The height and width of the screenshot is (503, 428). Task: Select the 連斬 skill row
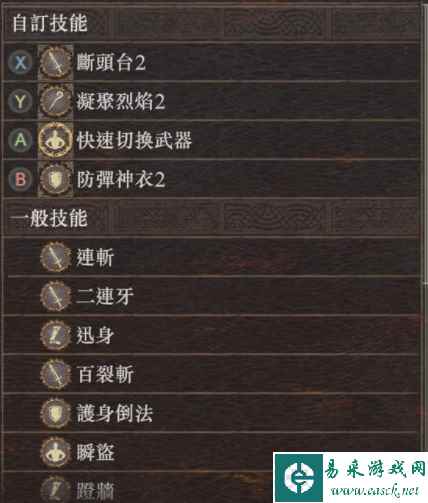212,257
